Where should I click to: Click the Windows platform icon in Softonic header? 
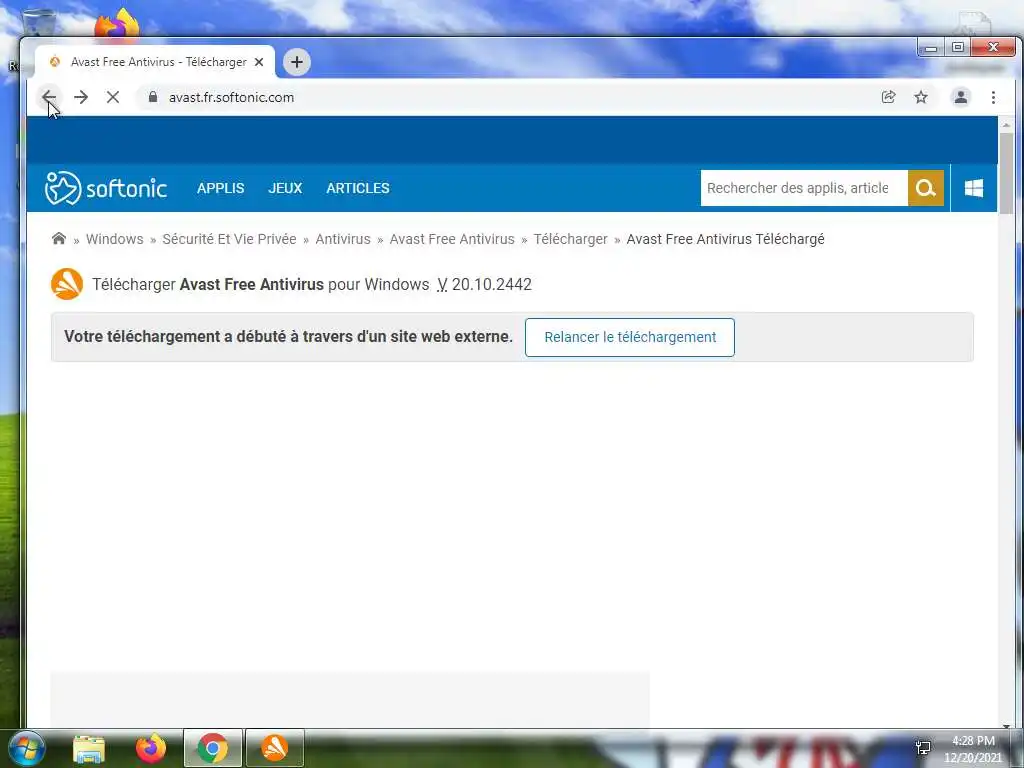coord(974,188)
